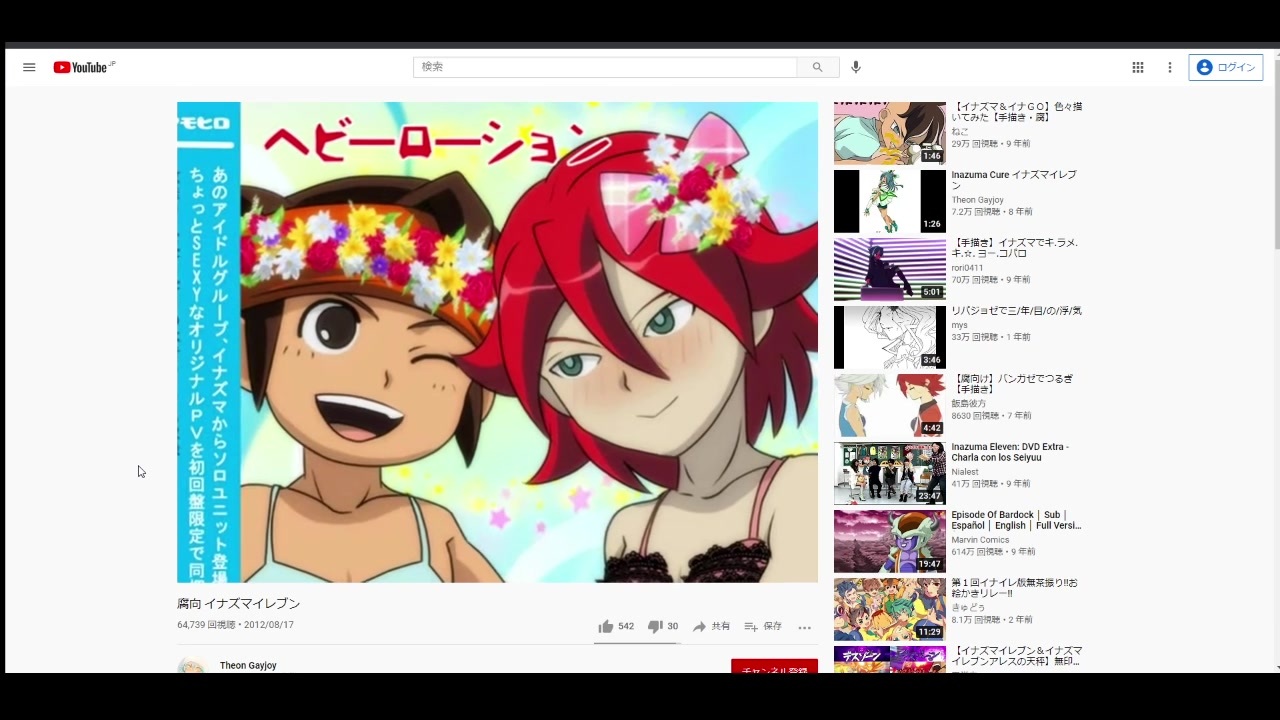
Task: Click the video player area
Action: (x=497, y=342)
